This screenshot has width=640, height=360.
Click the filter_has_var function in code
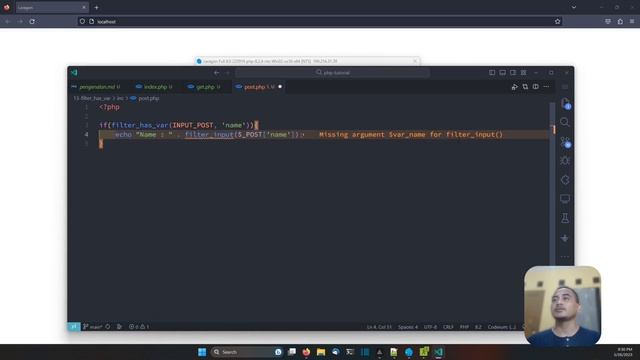click(140, 125)
